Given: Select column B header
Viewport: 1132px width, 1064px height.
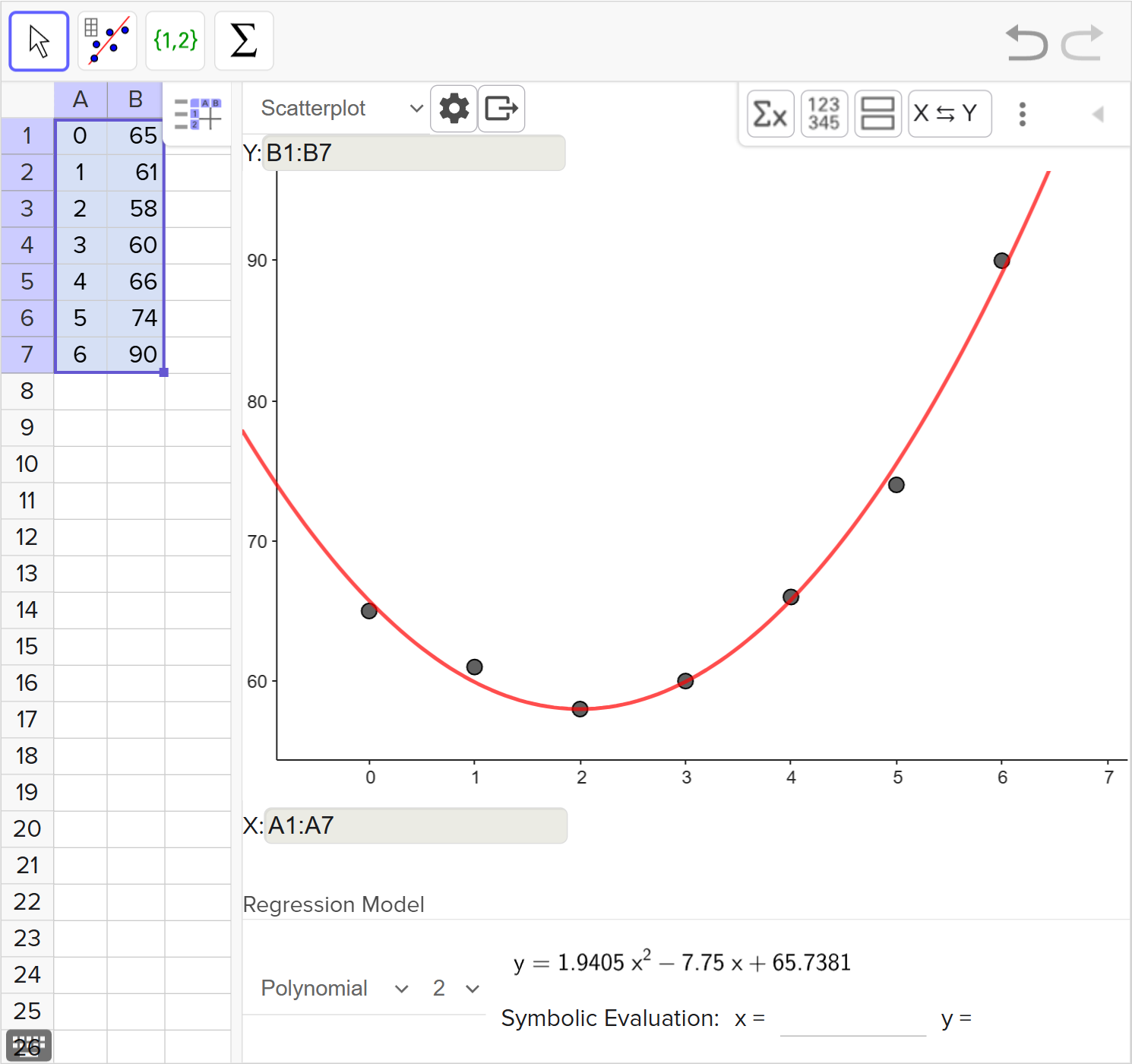Looking at the screenshot, I should (135, 100).
